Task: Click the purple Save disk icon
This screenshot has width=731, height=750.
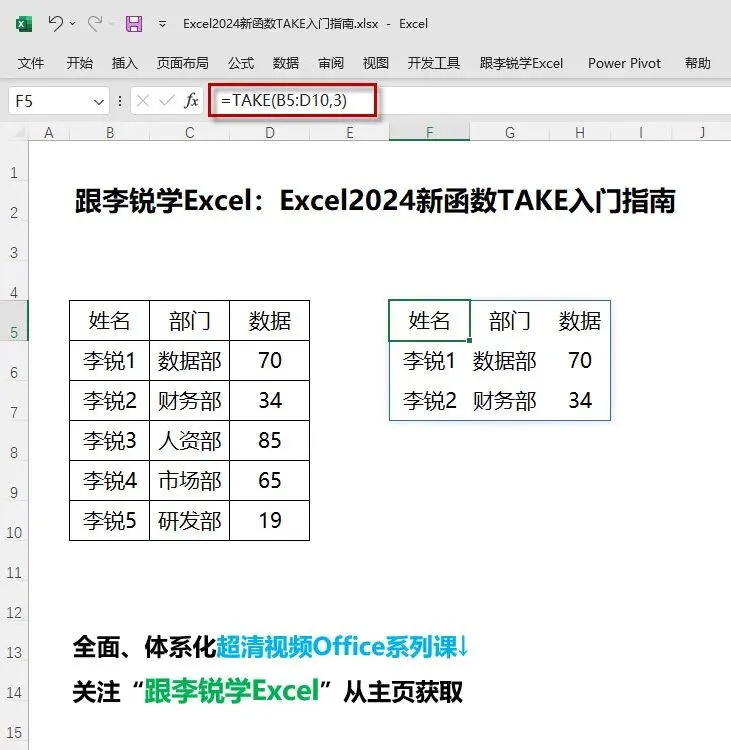Action: tap(134, 23)
